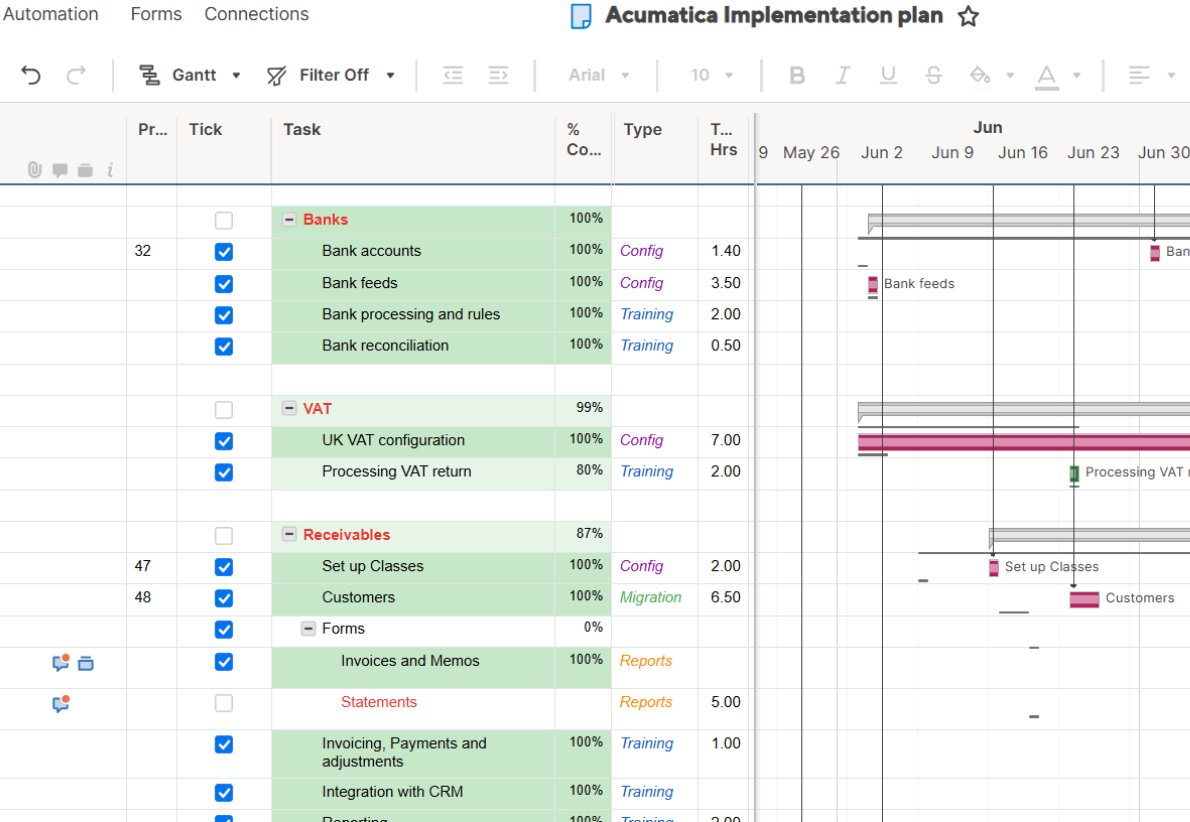1190x822 pixels.
Task: Collapse the Banks task group
Action: click(x=289, y=220)
